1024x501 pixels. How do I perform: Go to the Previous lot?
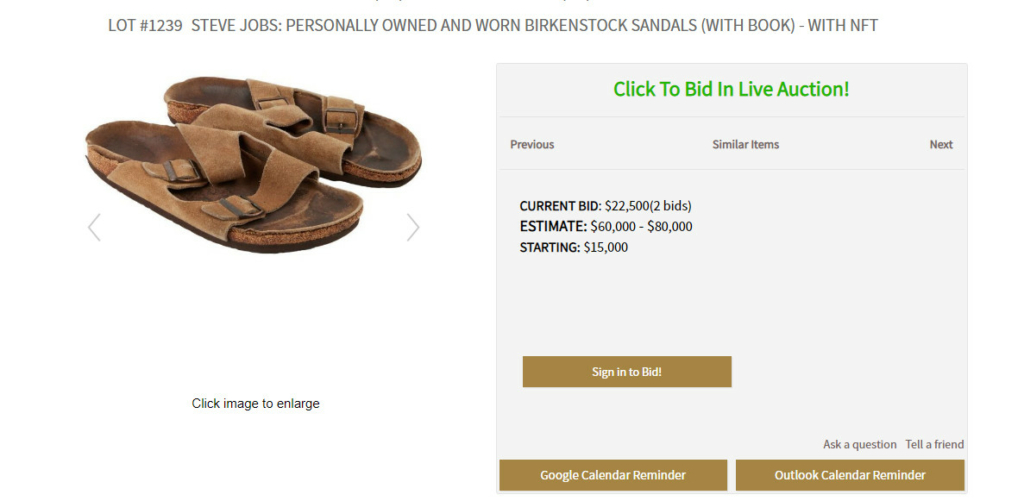[532, 144]
